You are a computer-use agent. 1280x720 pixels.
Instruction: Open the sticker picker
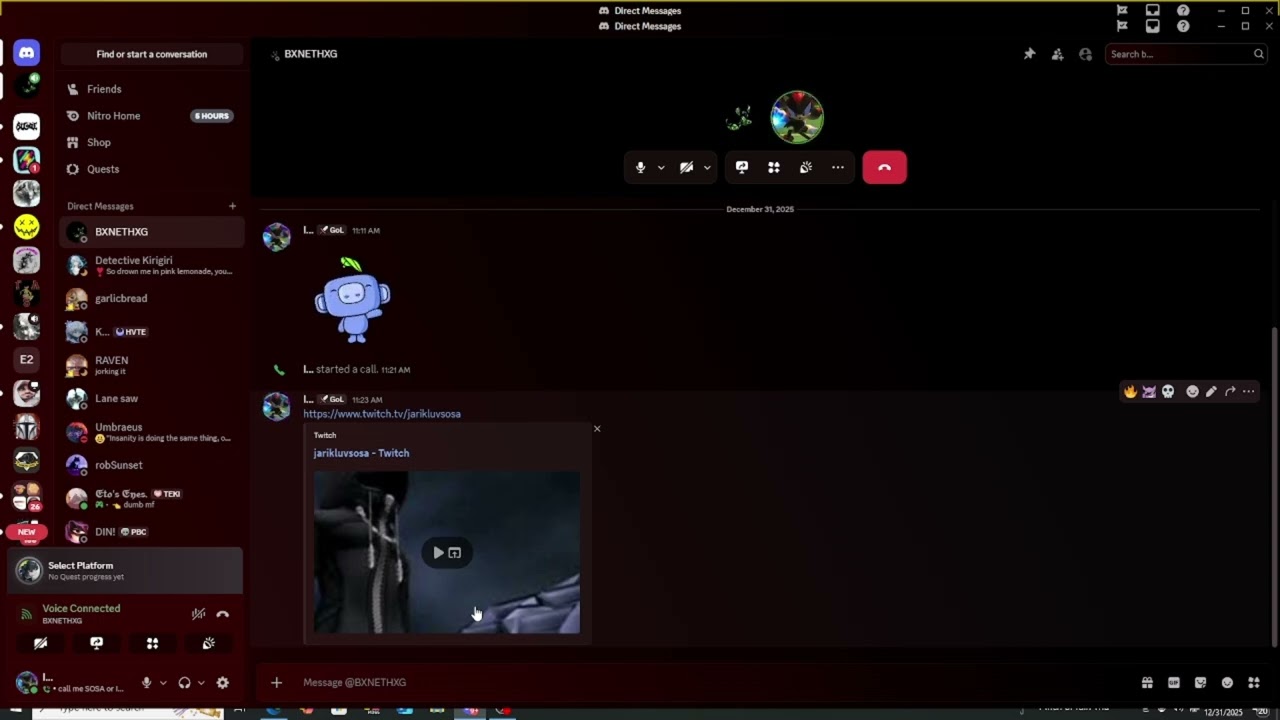coord(1201,683)
